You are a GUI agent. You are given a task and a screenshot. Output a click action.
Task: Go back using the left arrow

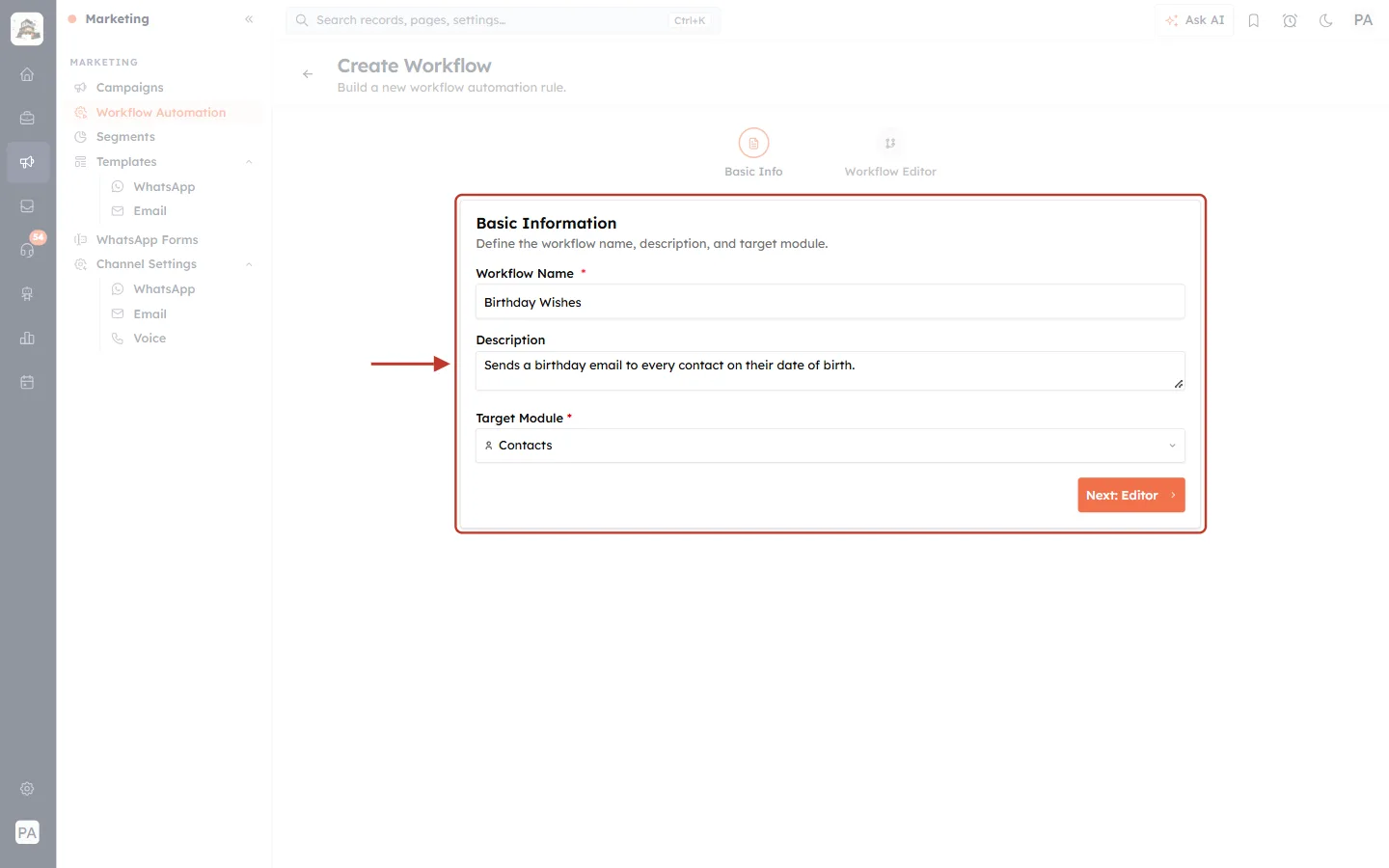pos(308,74)
